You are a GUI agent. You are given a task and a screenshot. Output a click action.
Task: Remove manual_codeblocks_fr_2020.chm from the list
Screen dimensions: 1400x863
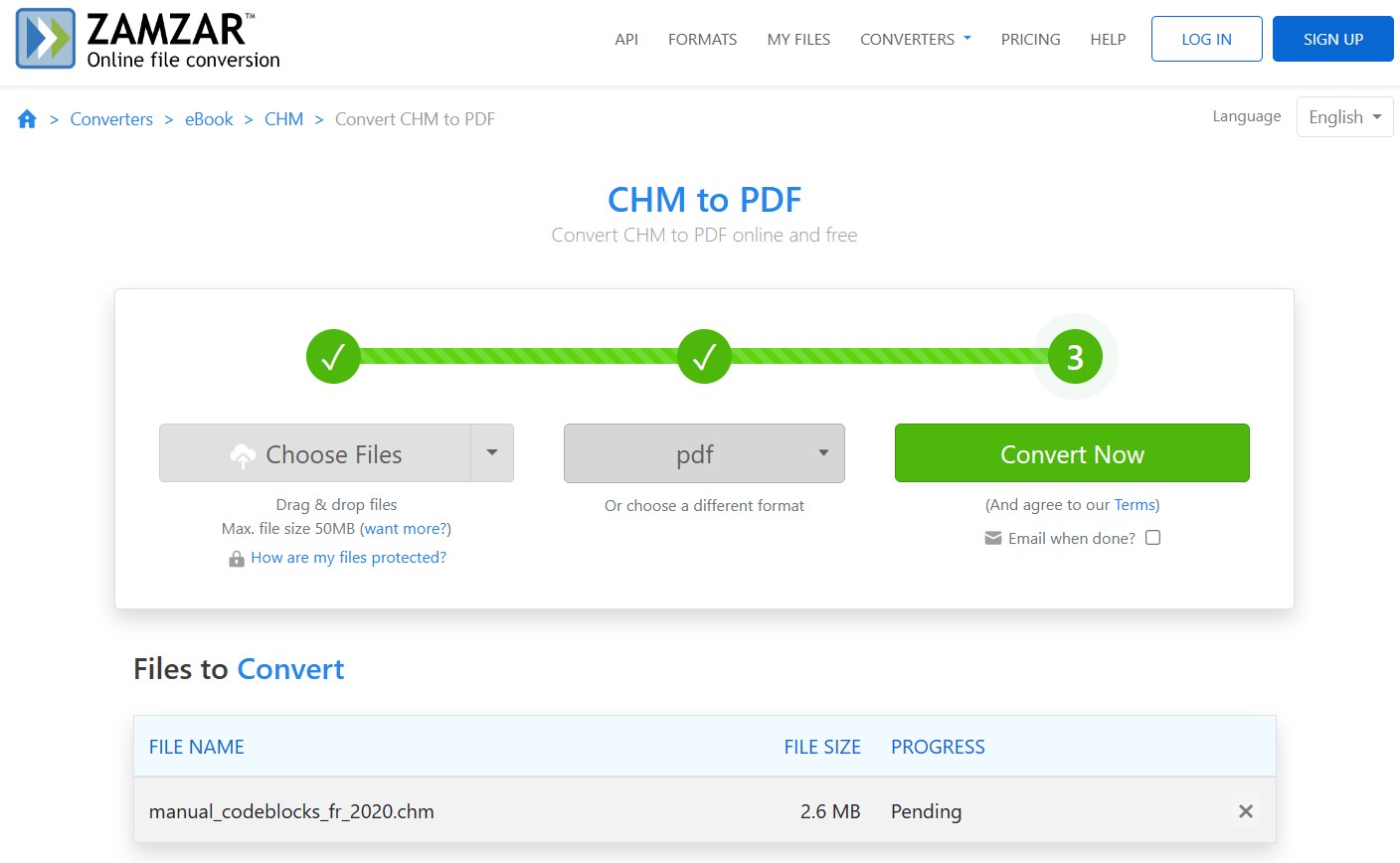pyautogui.click(x=1246, y=811)
